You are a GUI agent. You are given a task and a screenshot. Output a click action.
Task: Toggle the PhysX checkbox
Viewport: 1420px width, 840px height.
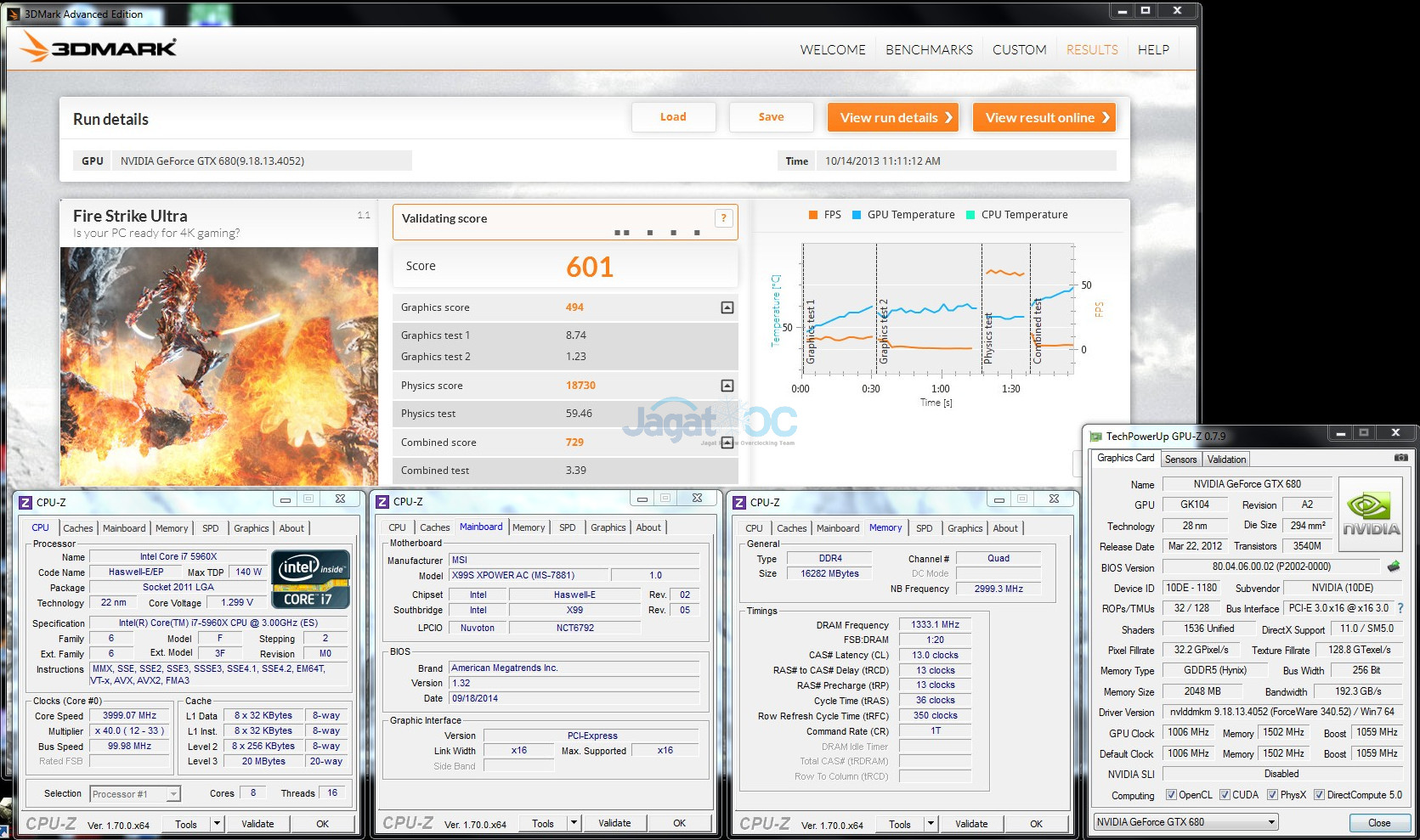pos(1272,795)
